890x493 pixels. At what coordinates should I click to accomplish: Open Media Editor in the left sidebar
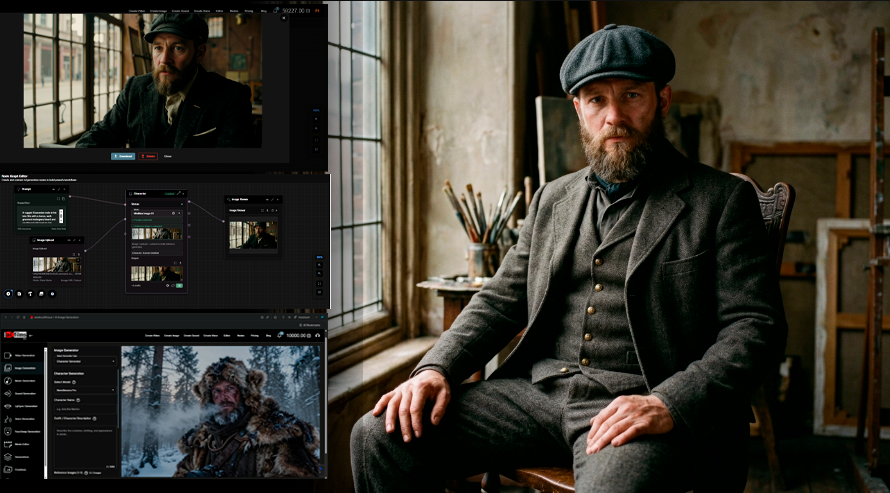point(23,444)
